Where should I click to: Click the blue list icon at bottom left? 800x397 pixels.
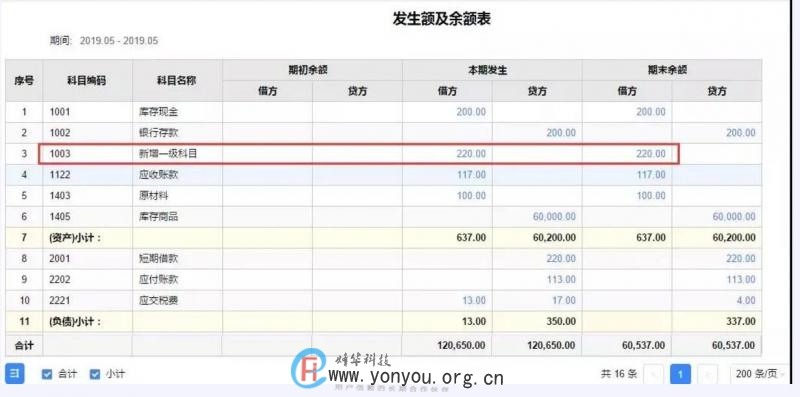(x=15, y=374)
